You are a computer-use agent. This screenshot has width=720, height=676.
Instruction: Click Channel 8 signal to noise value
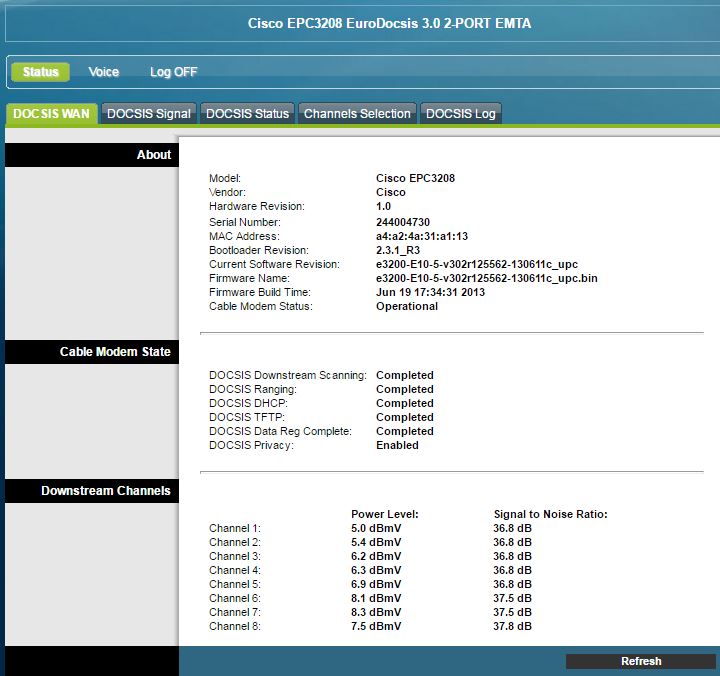(512, 626)
